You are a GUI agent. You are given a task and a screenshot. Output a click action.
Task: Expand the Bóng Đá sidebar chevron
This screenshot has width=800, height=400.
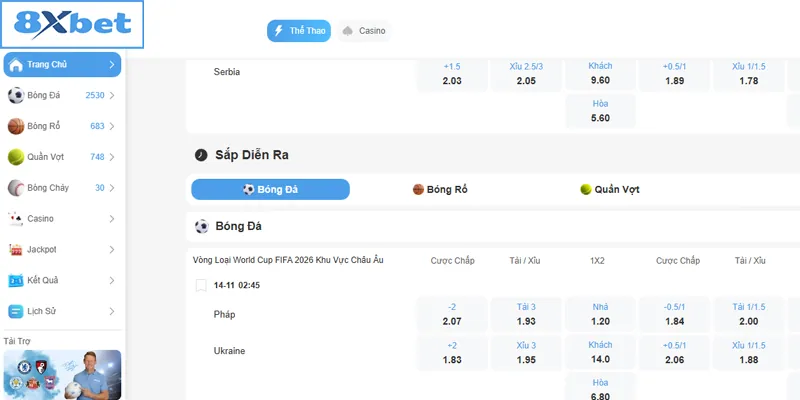point(112,96)
